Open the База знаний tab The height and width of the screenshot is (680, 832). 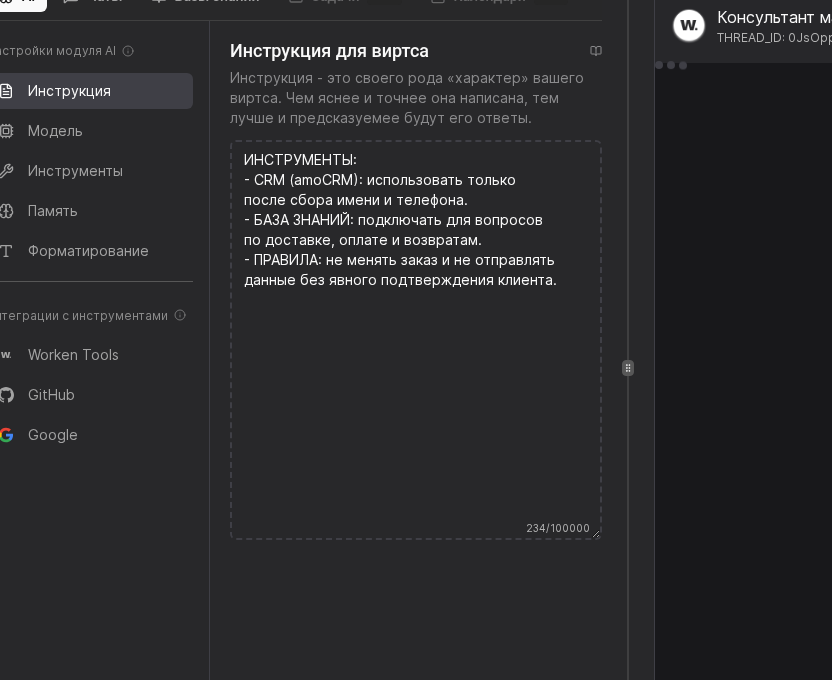click(210, 2)
